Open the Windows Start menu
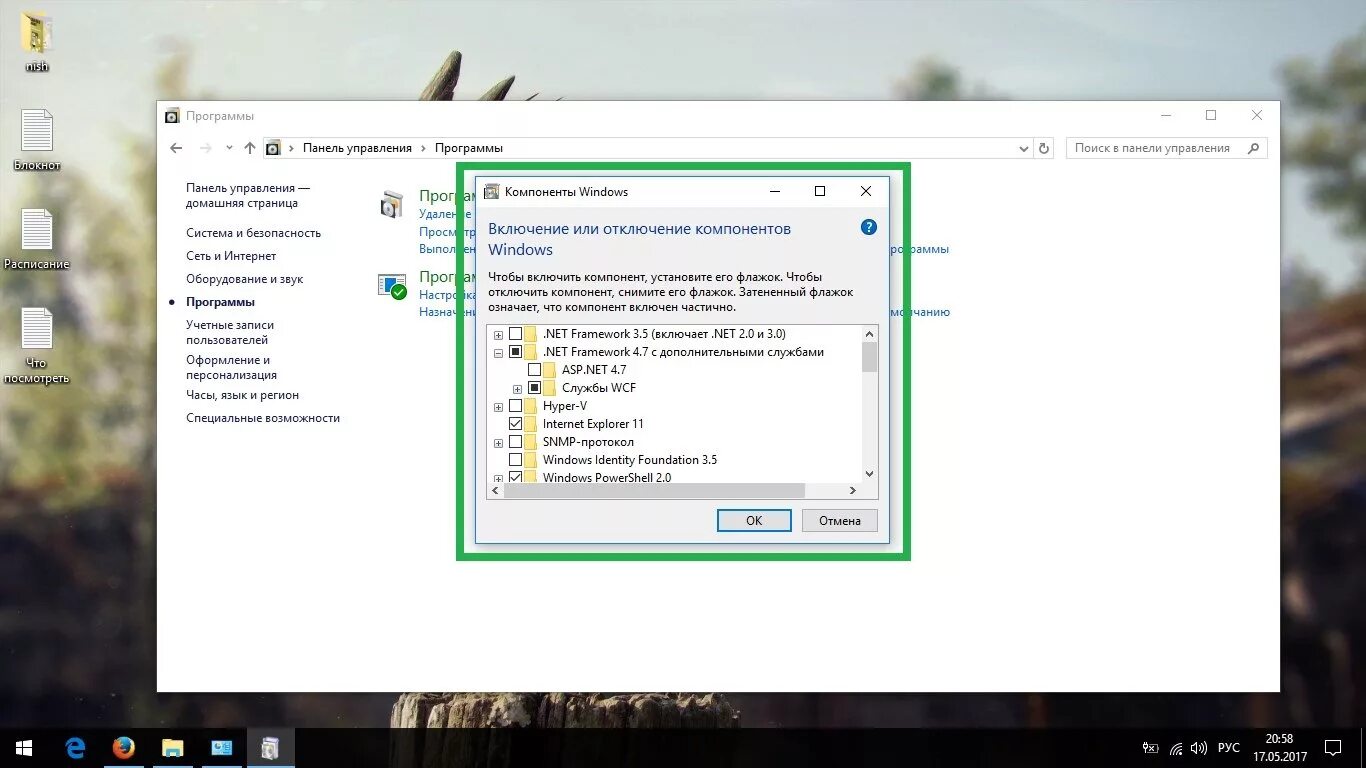Image resolution: width=1366 pixels, height=768 pixels. click(x=24, y=748)
